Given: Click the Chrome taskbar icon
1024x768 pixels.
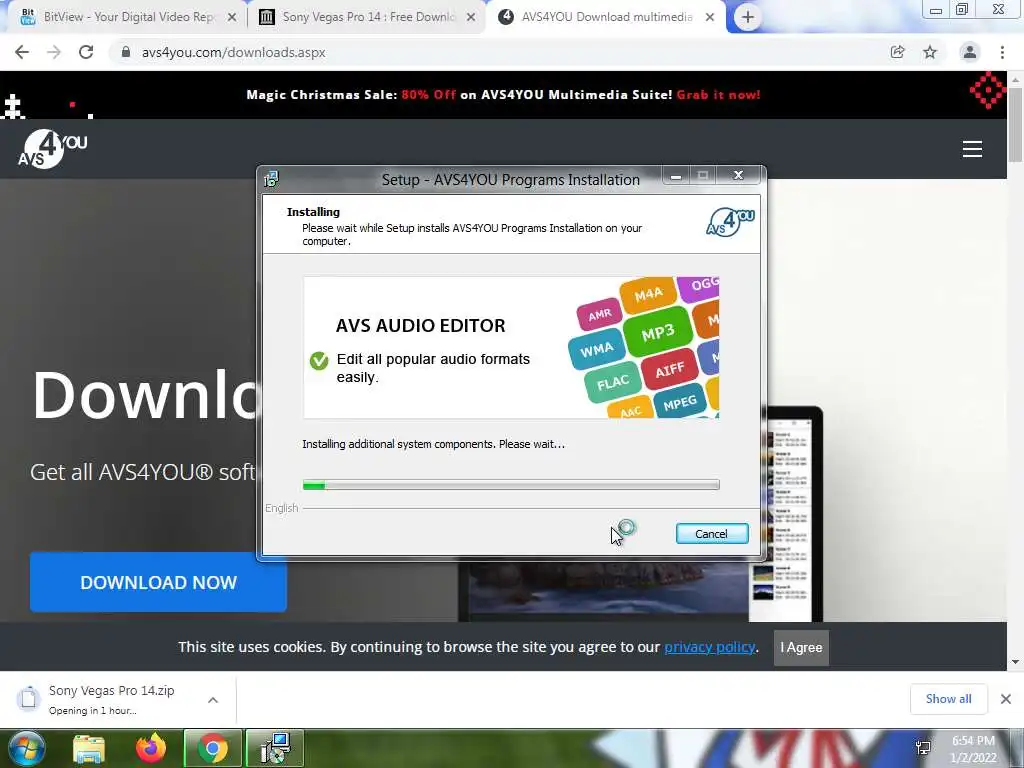Looking at the screenshot, I should tap(213, 748).
